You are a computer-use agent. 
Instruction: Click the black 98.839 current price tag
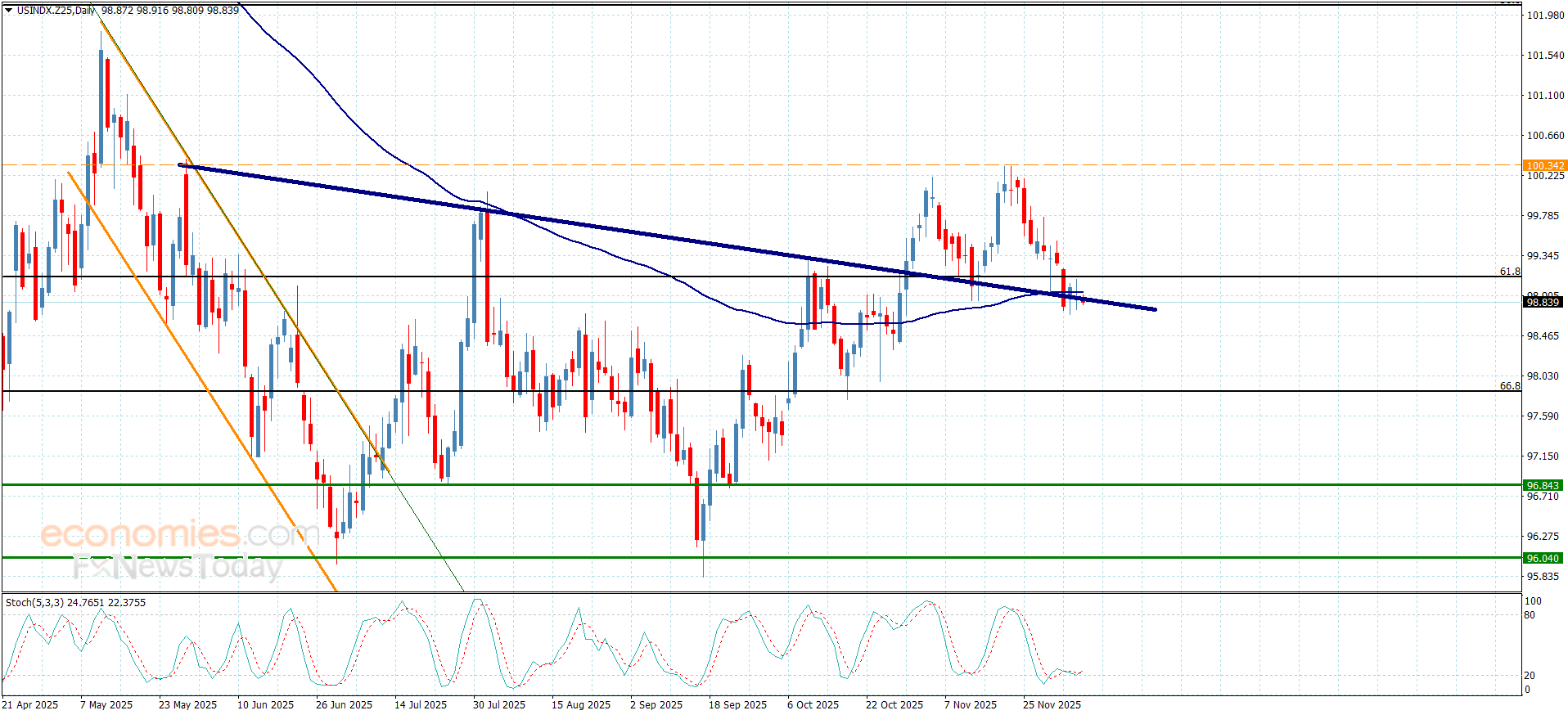tap(1543, 303)
